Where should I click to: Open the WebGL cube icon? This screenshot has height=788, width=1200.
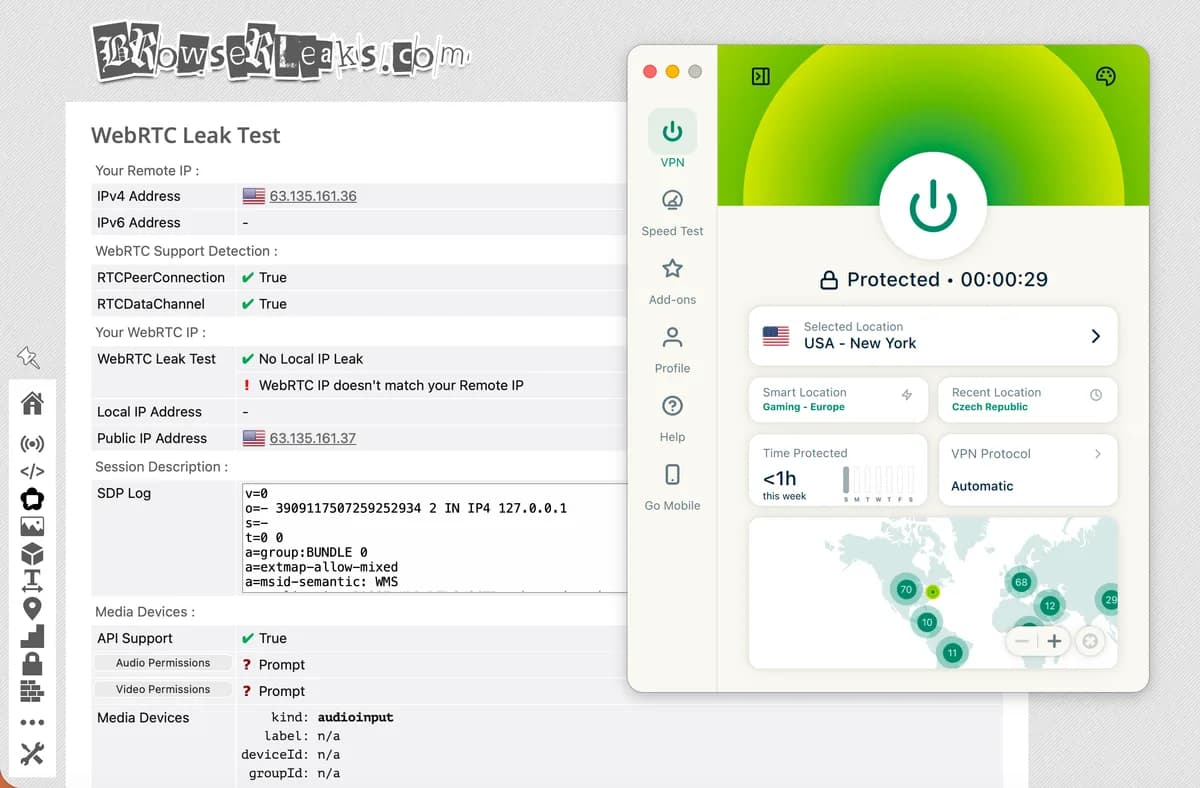tap(32, 553)
